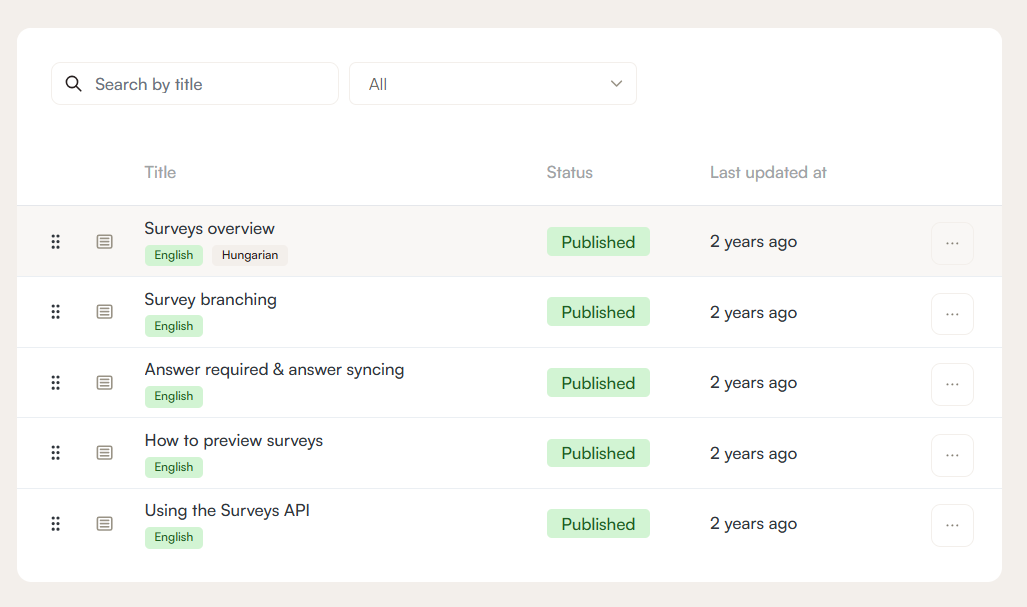
Task: Open more options for Using the Surveys API
Action: pyautogui.click(x=952, y=525)
